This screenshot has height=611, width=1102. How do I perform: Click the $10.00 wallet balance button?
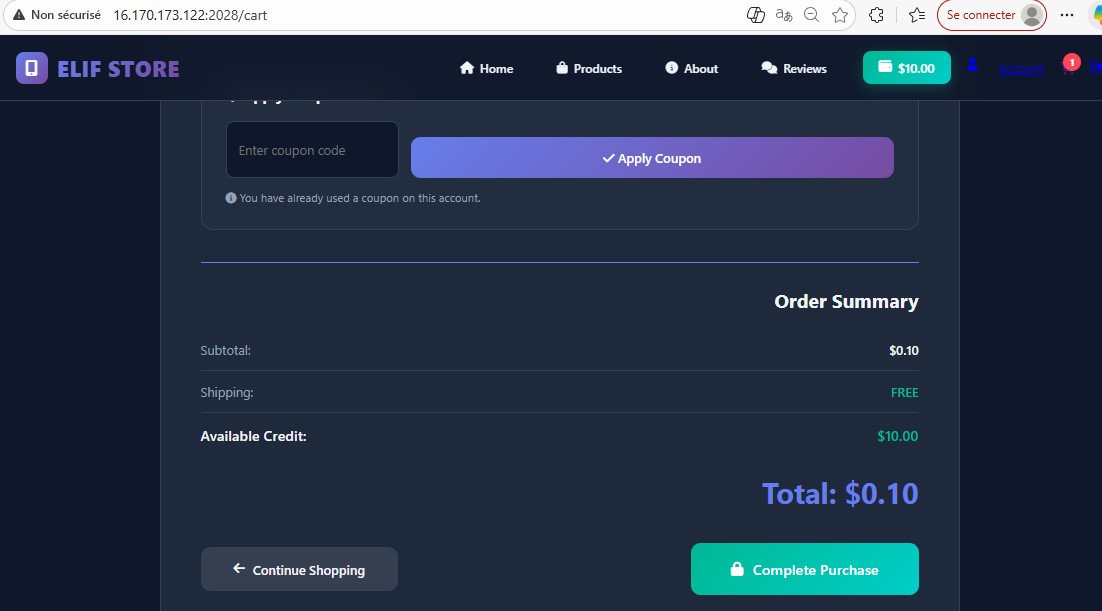click(x=907, y=67)
